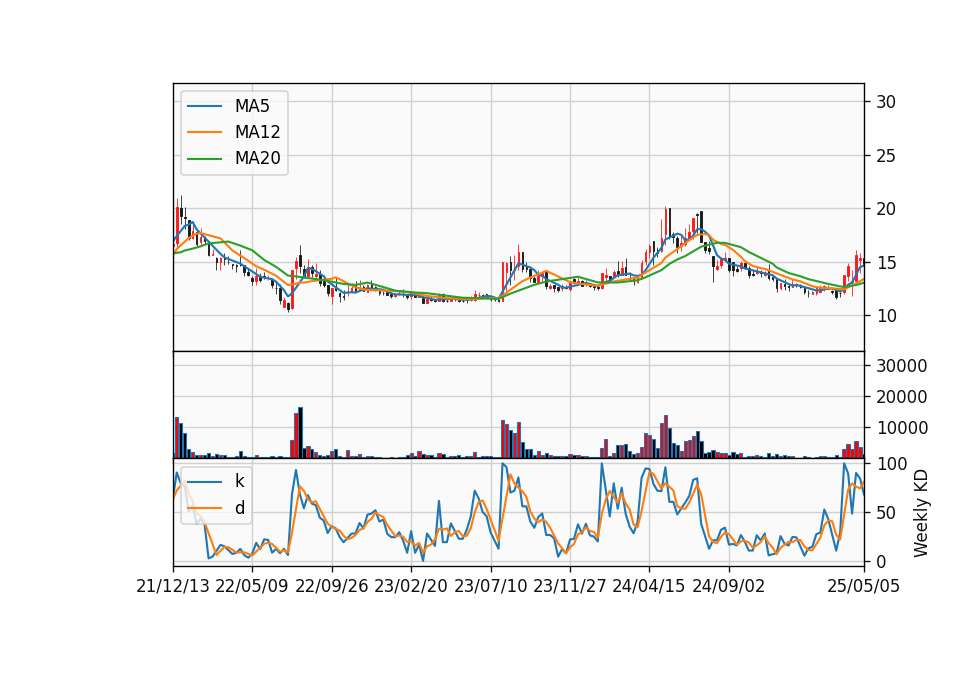This screenshot has width=960, height=690.
Task: Click the orange MA12 legend line sample
Action: [204, 132]
